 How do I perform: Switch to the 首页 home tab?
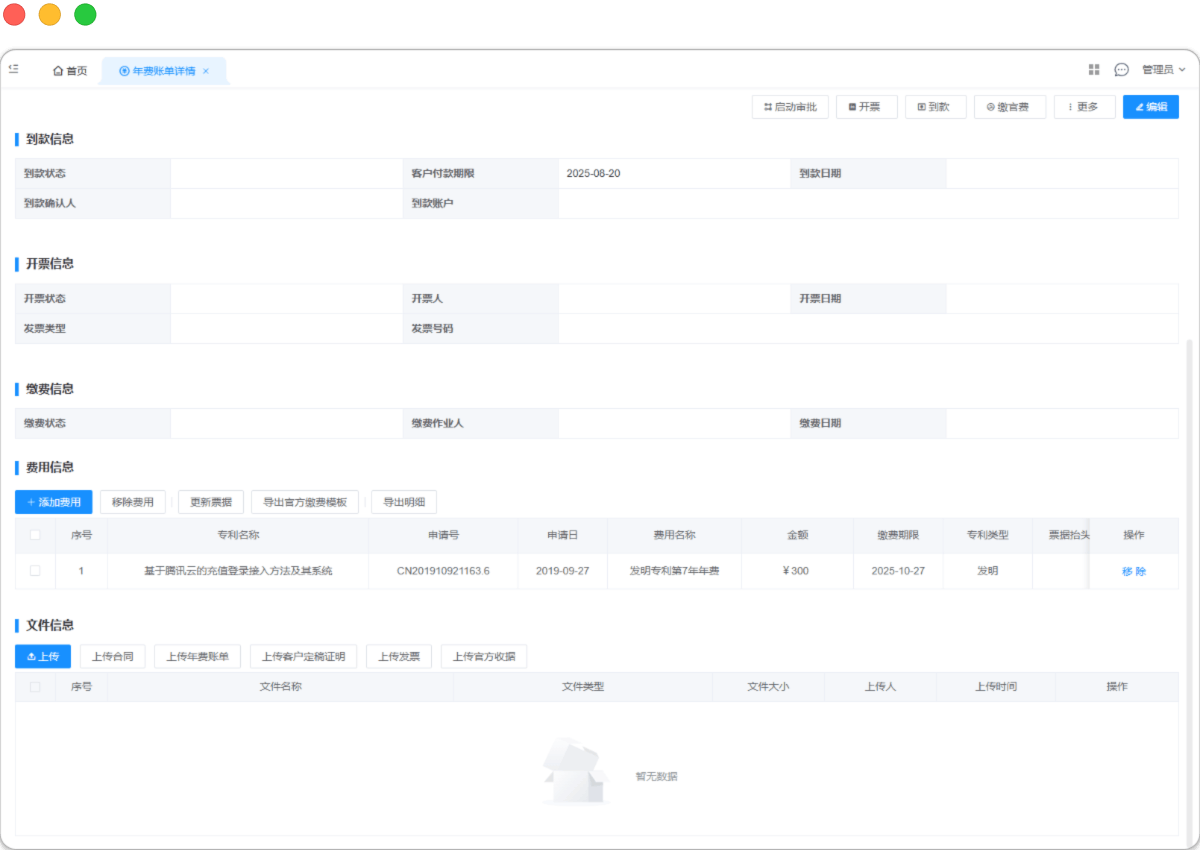coord(70,71)
